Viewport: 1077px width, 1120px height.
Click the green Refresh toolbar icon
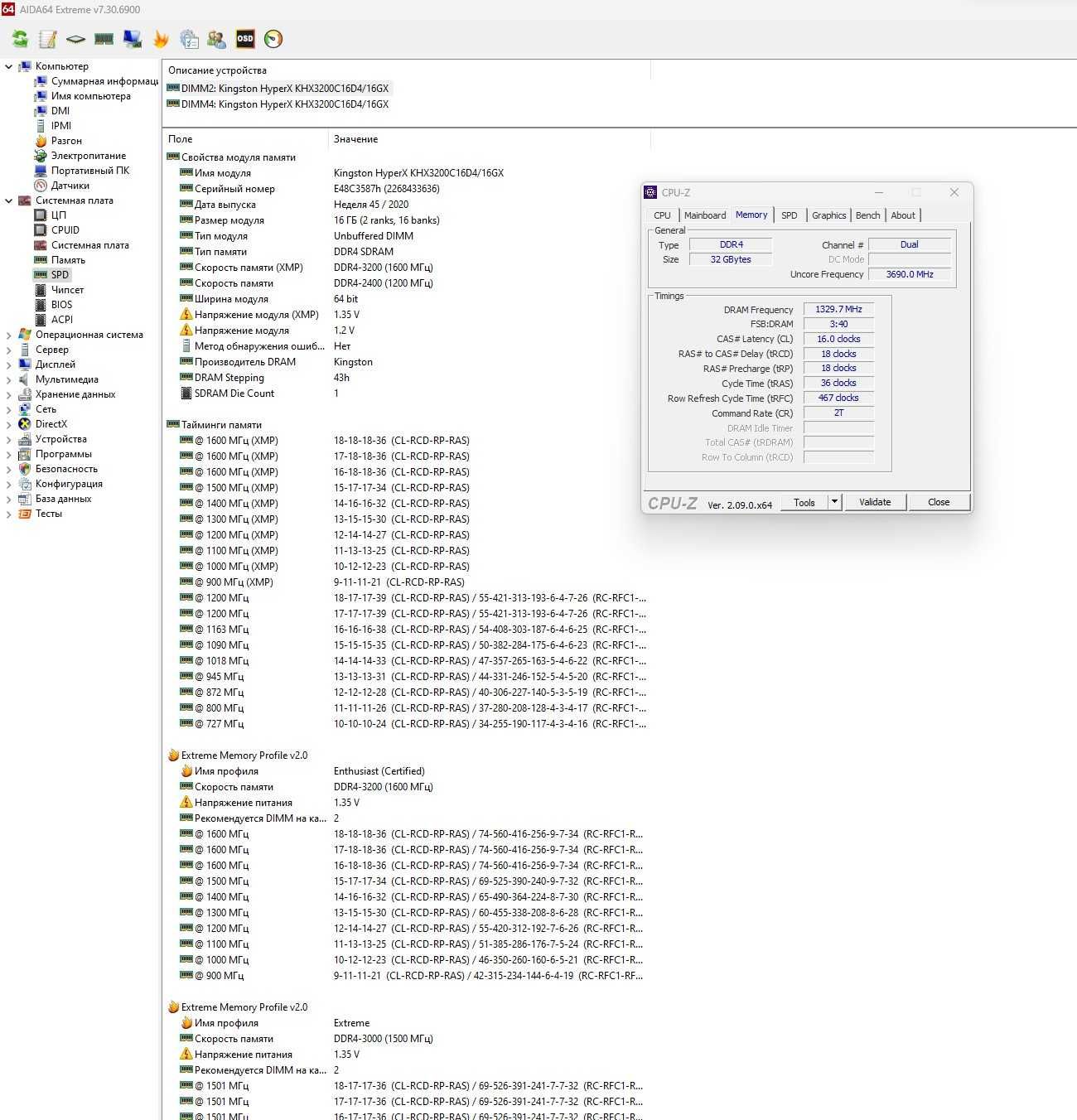[x=20, y=39]
